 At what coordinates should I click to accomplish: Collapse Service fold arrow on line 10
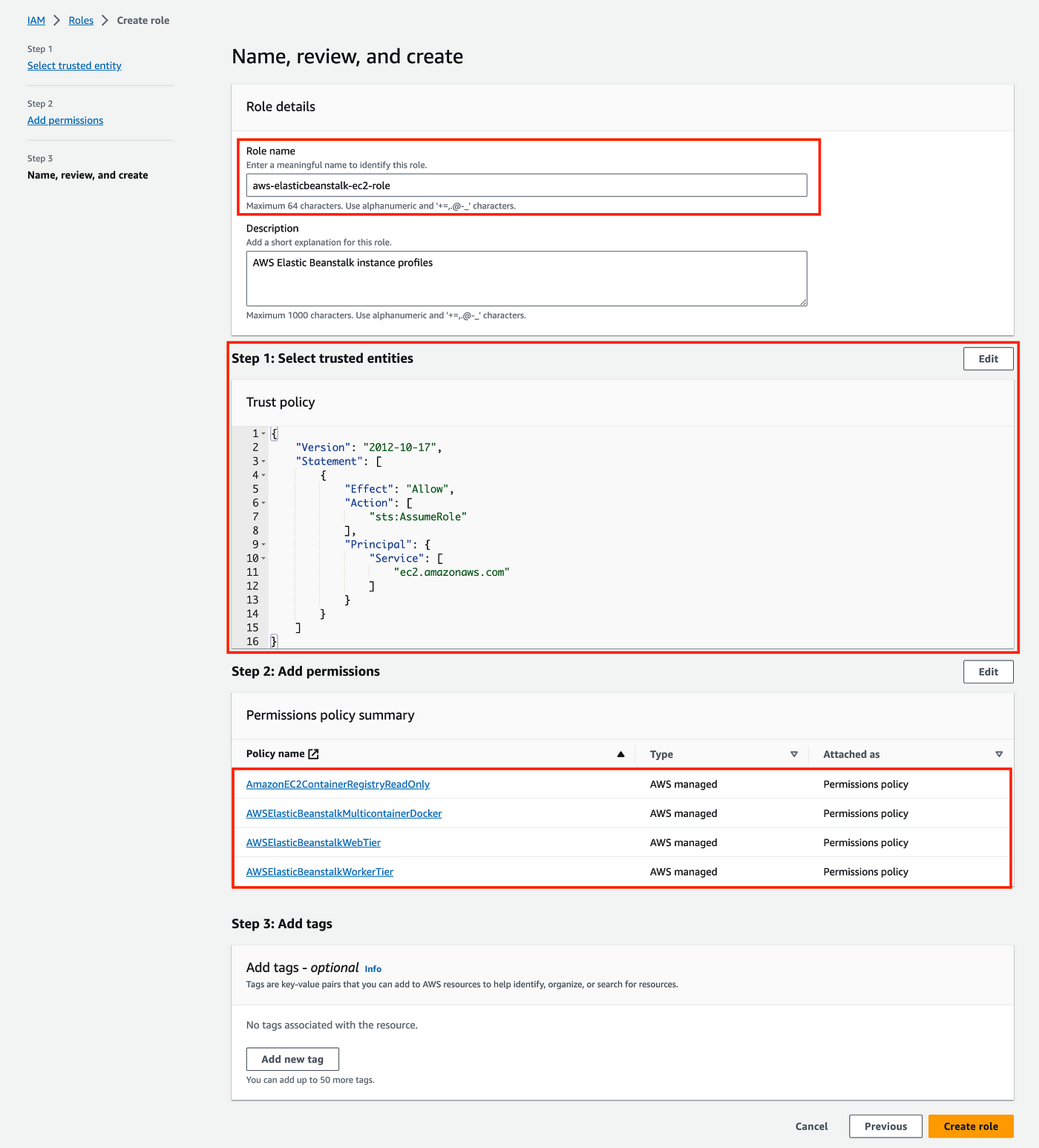point(263,559)
